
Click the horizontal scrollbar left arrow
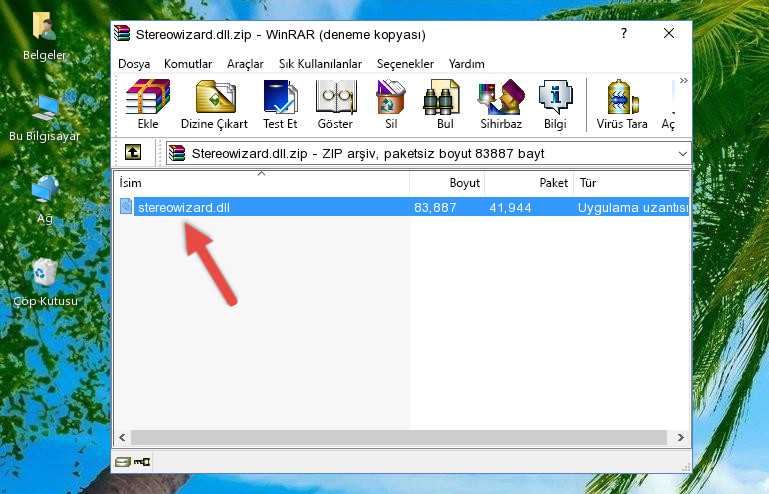[122, 437]
